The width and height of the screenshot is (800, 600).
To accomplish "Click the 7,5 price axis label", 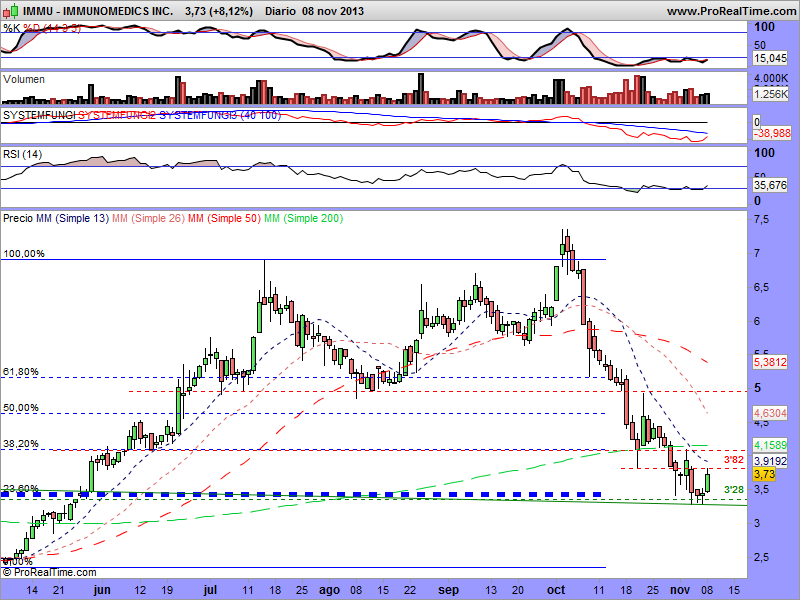I will 761,220.
